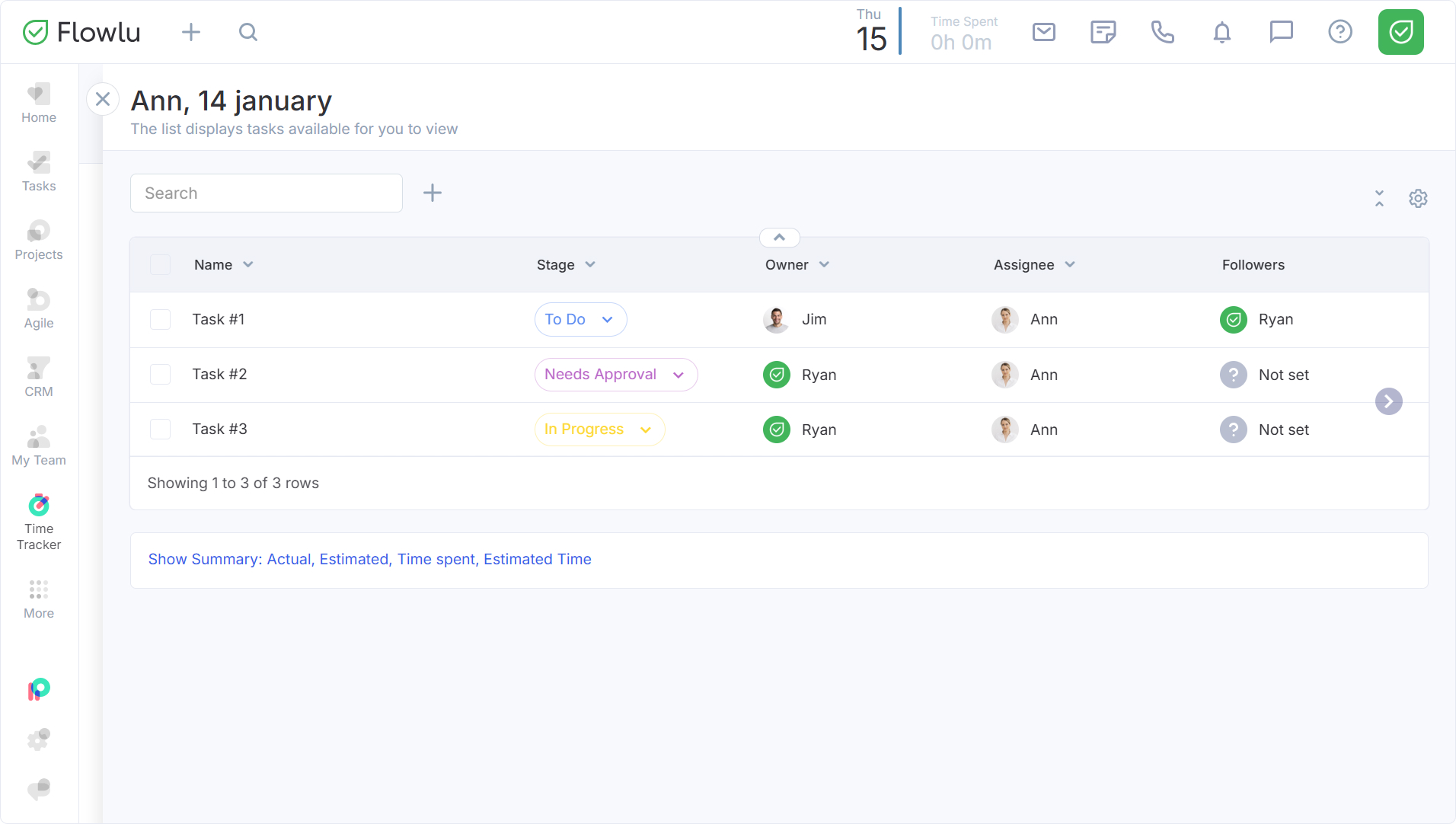Screen dimensions: 1456x824
Task: Click the help question mark icon
Action: (x=1339, y=32)
